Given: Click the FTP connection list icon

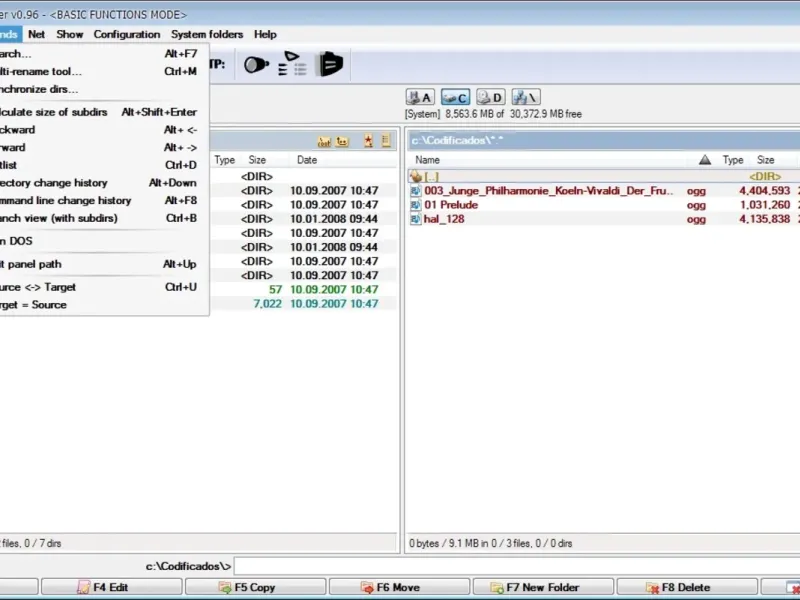Looking at the screenshot, I should point(292,65).
